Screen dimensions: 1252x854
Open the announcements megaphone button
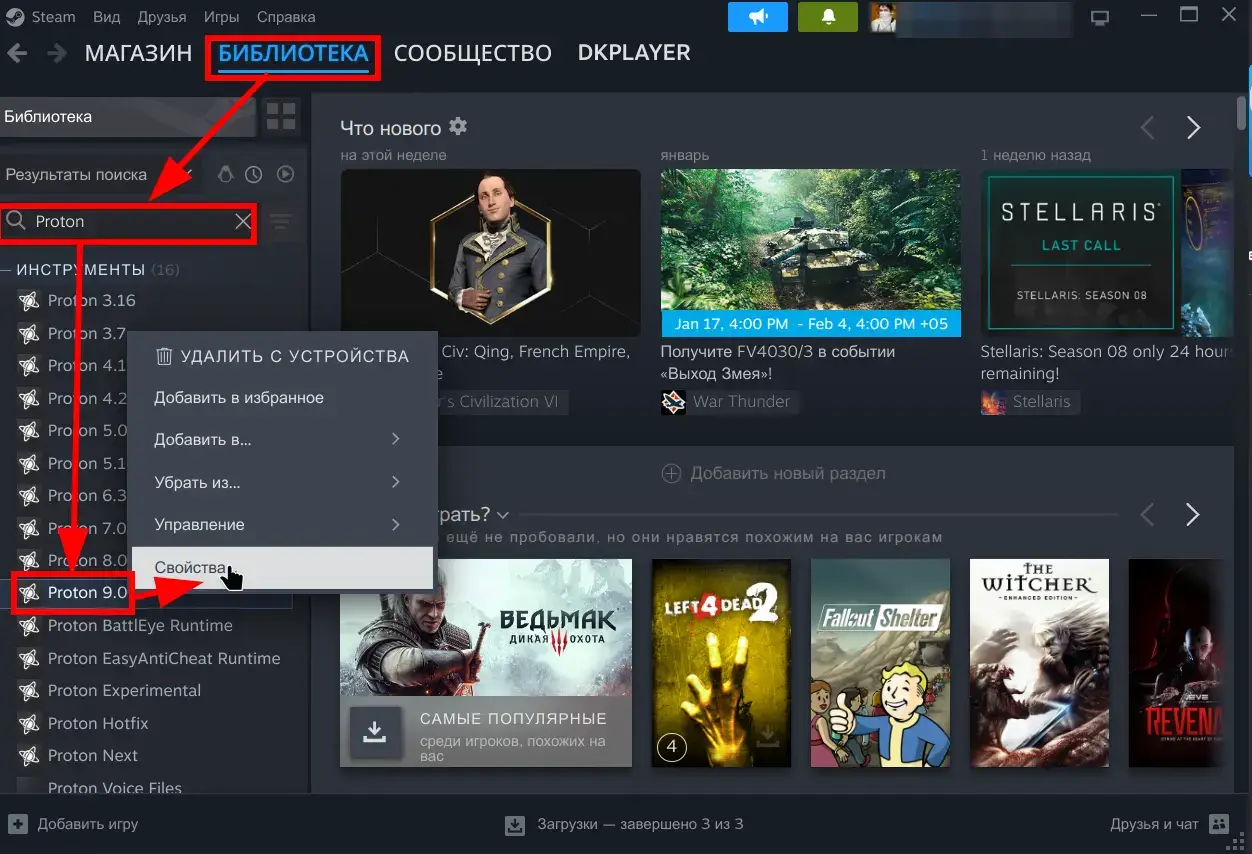click(x=757, y=17)
